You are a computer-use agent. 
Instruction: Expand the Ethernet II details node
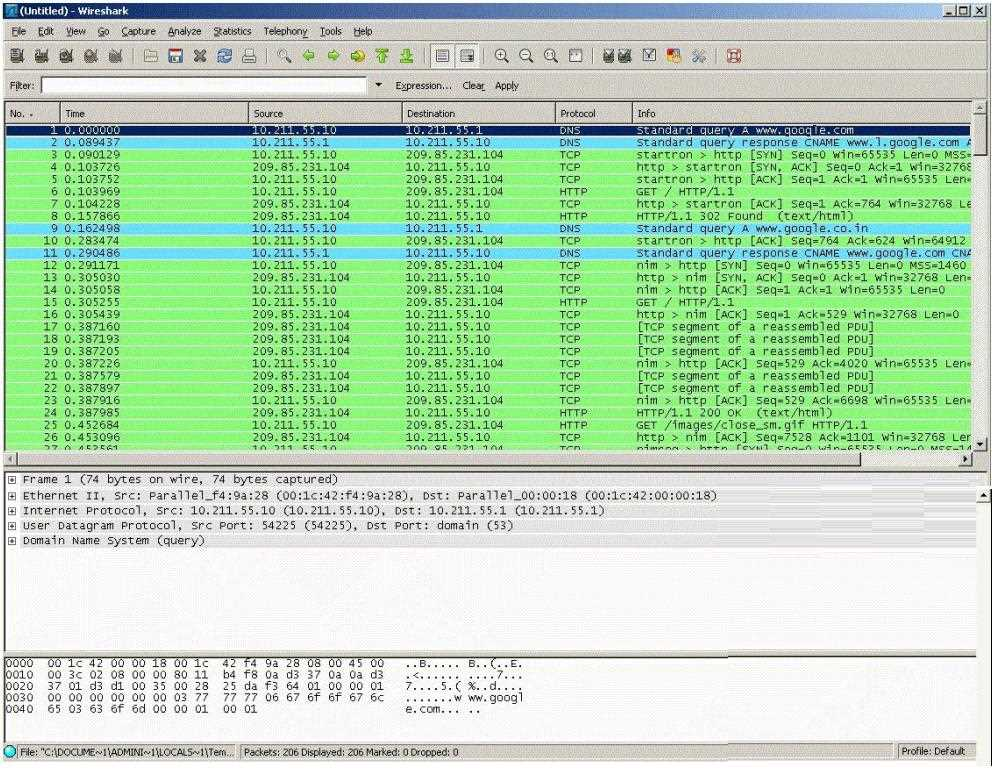coord(10,495)
